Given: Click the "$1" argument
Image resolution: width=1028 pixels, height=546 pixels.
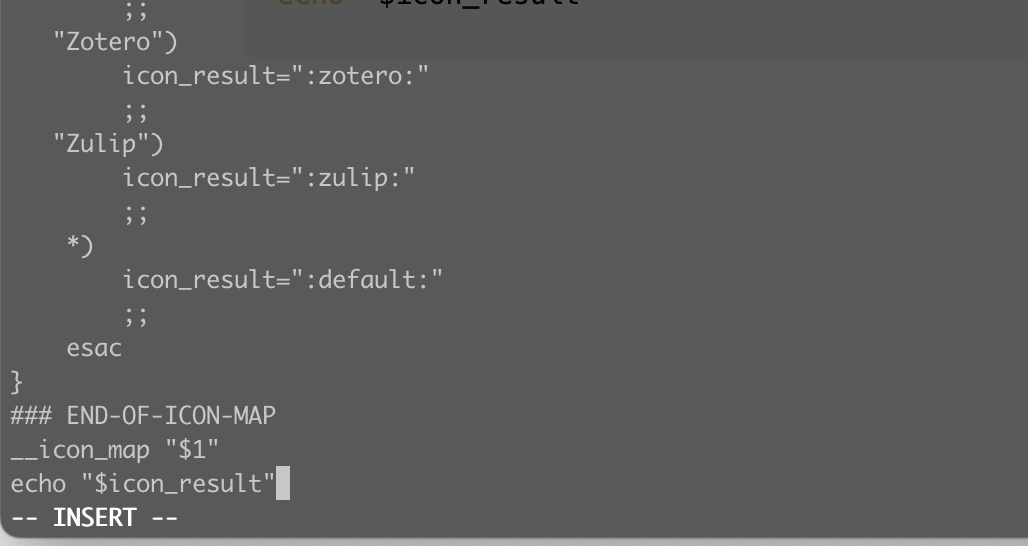Looking at the screenshot, I should click(190, 450).
